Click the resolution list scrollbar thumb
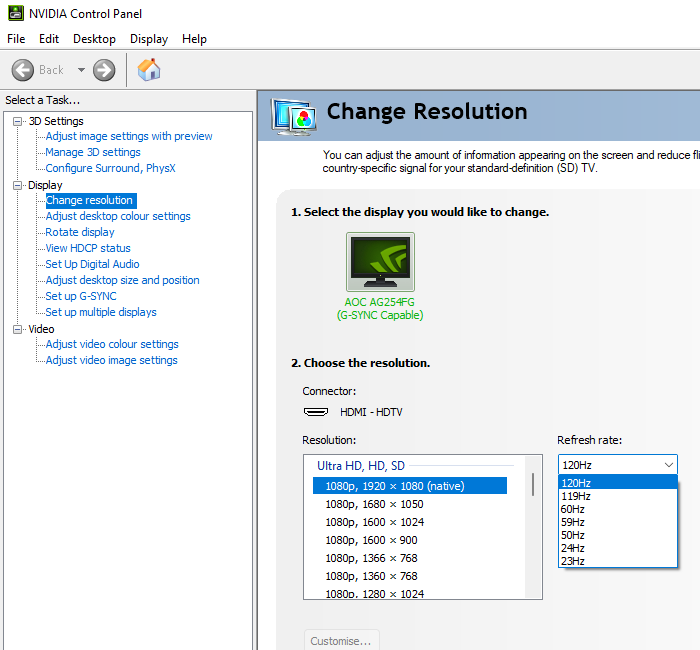The height and width of the screenshot is (650, 700). coord(533,484)
